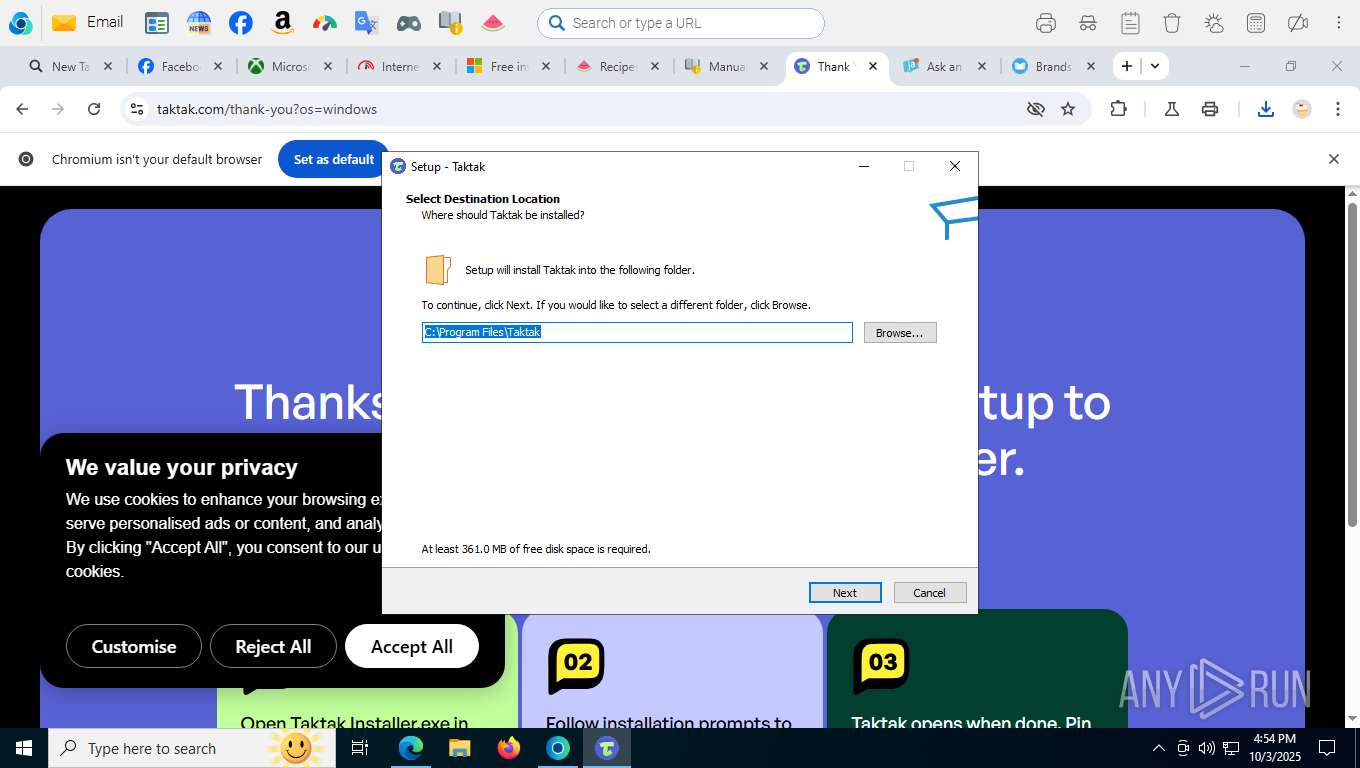1360x768 pixels.
Task: Click Browse in Taktak setup
Action: point(900,333)
